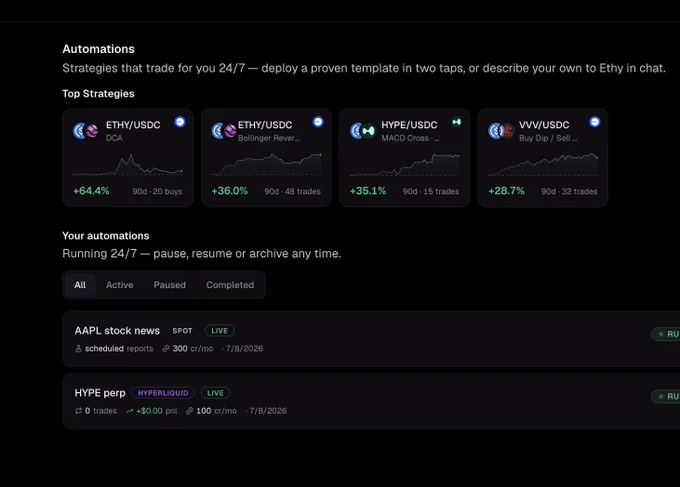Open the AAPL stock news automation
Screen dimensions: 680x487
[x=371, y=339]
